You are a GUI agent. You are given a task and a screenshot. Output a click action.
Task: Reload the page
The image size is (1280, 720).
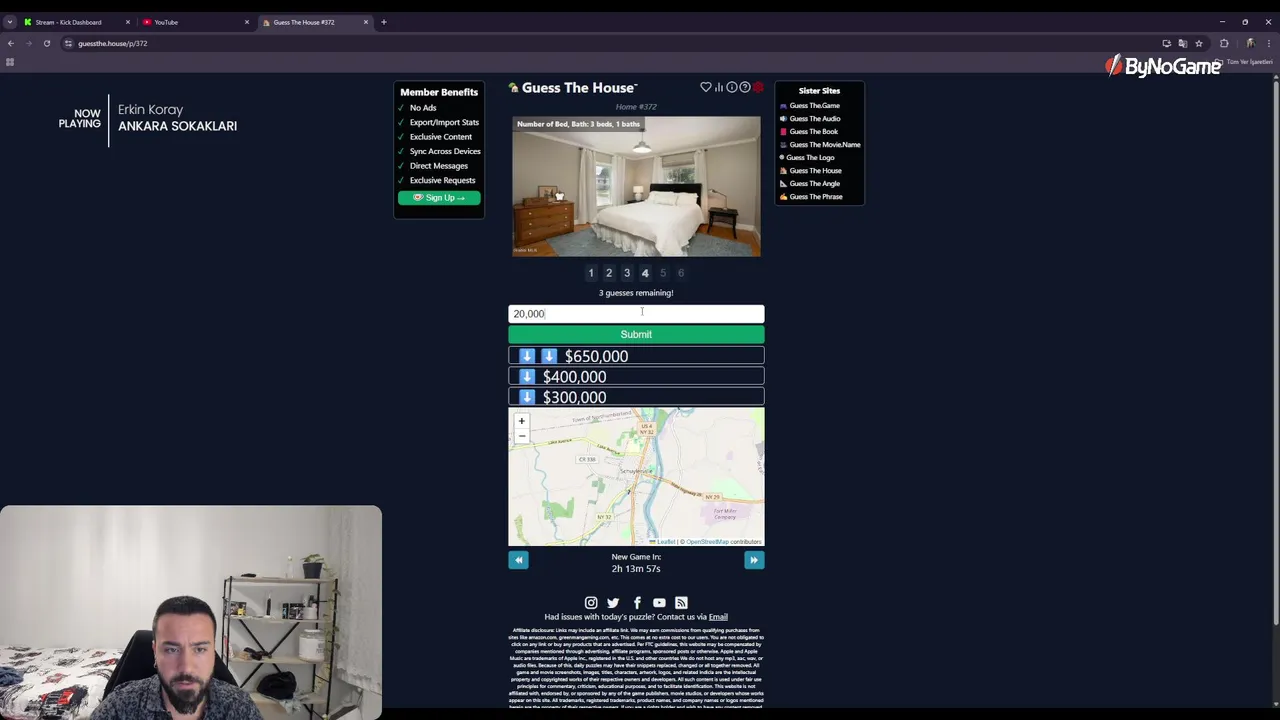tap(46, 43)
